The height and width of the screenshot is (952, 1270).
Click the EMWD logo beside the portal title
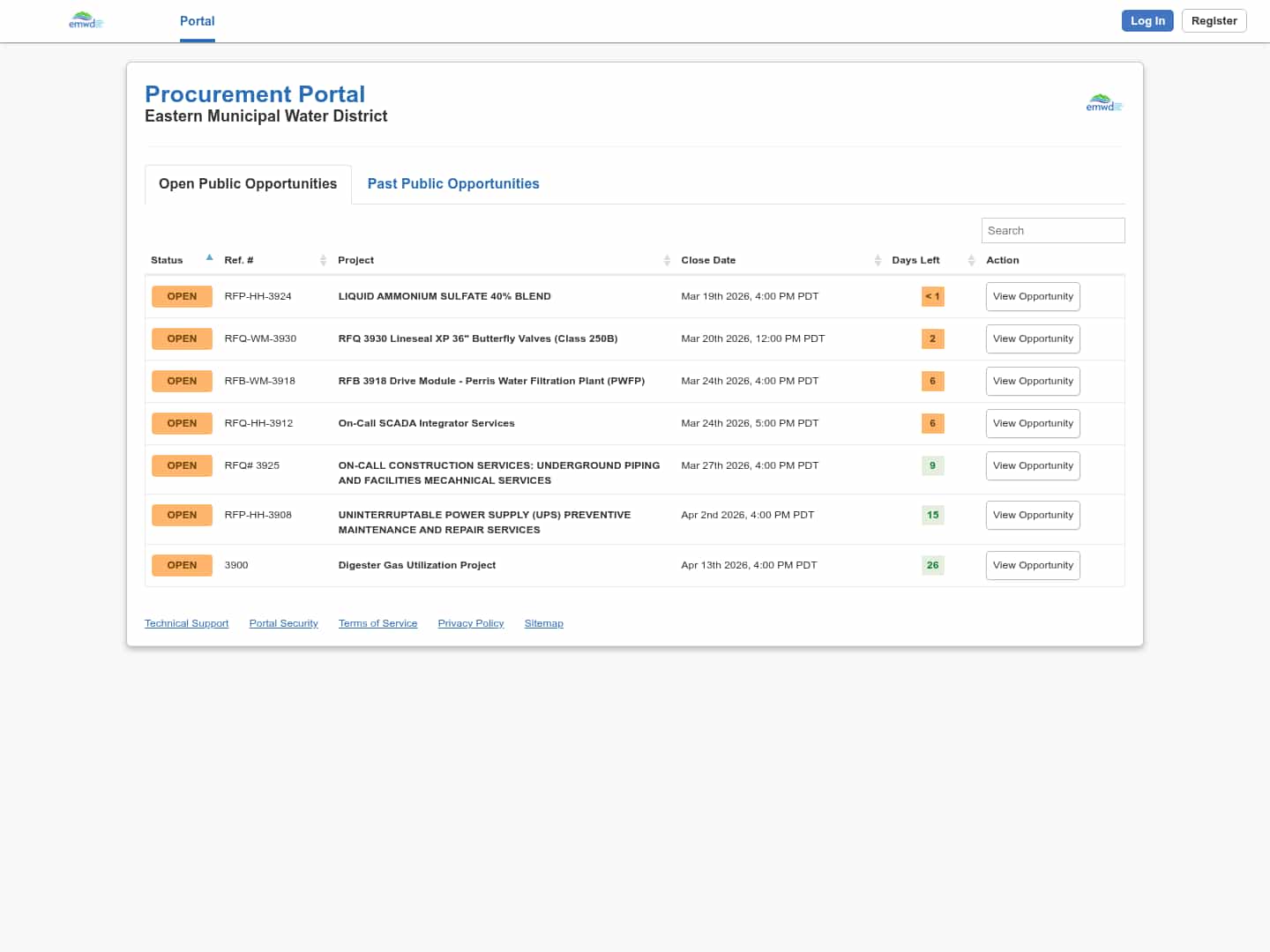1103,103
